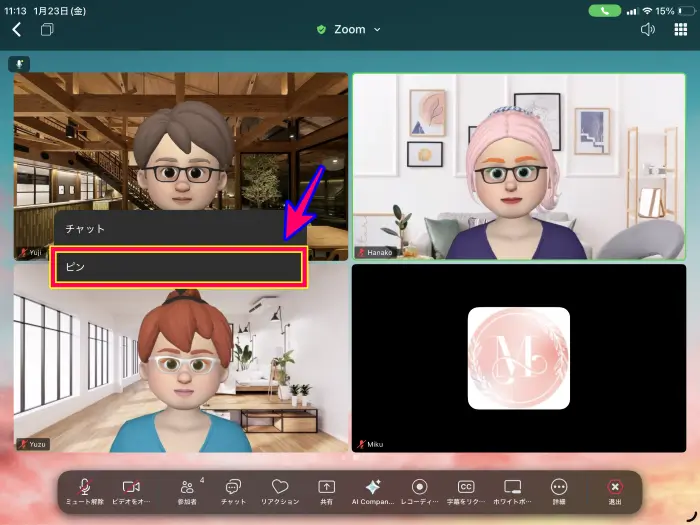Expand the more options (詳細) menu
The image size is (700, 525).
(559, 490)
